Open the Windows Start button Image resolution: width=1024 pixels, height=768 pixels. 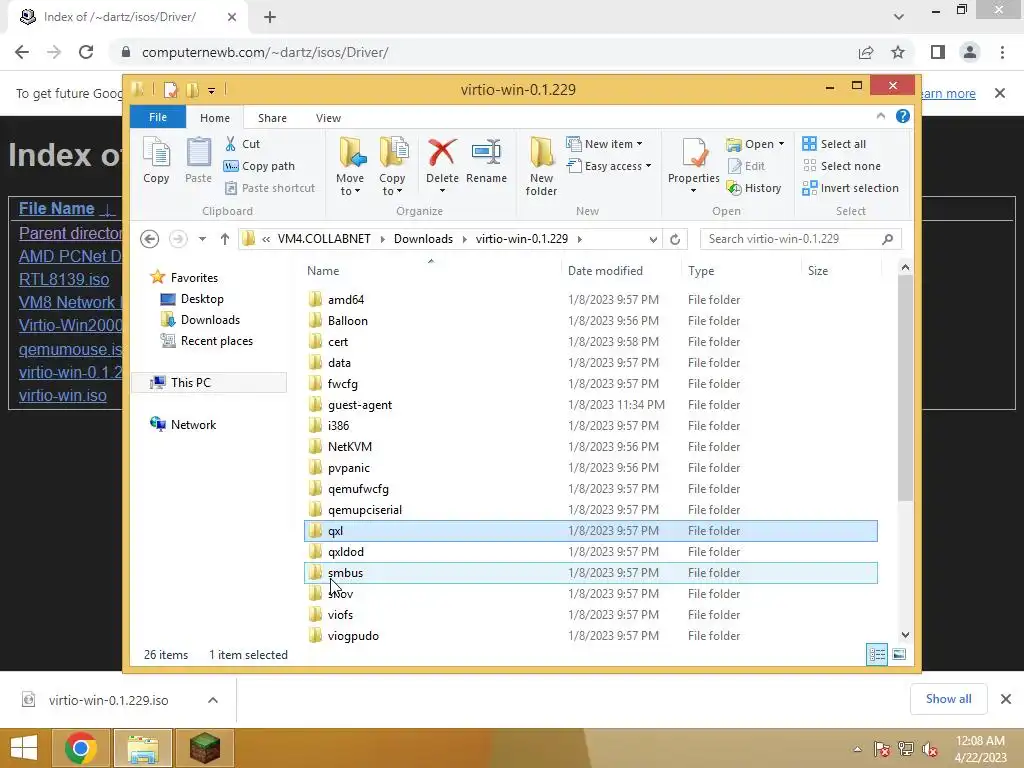24,748
